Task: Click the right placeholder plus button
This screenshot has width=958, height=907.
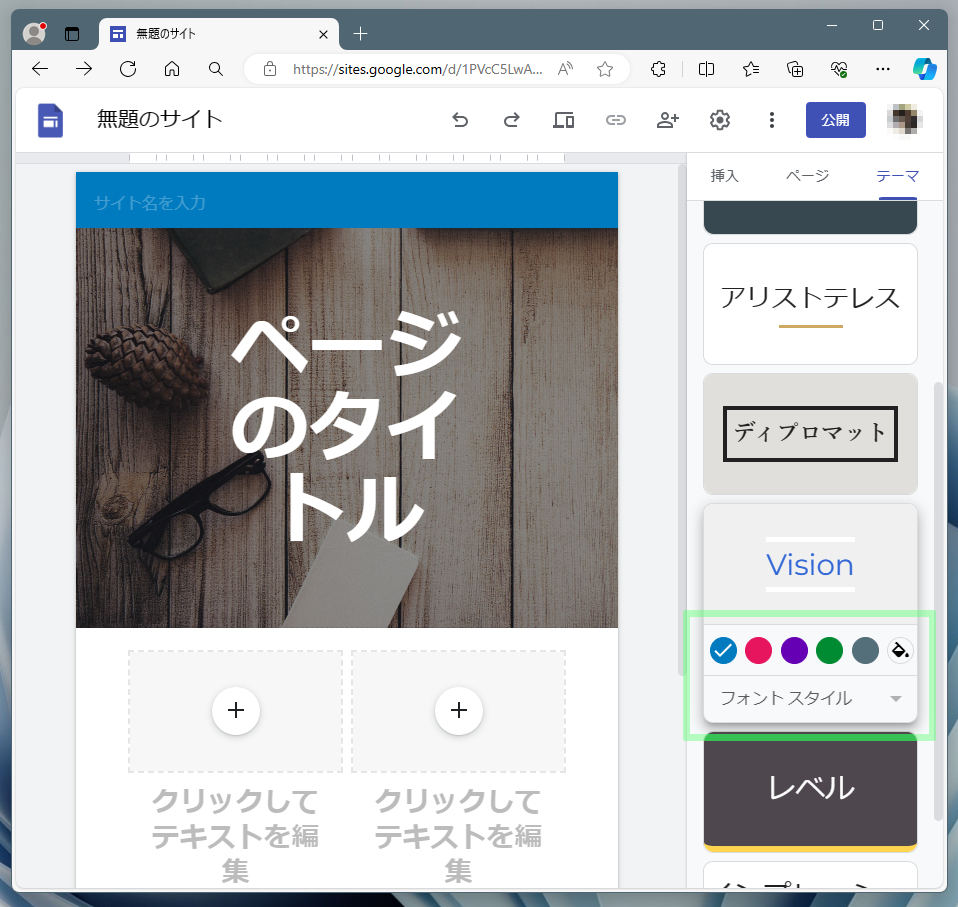Action: (x=459, y=710)
